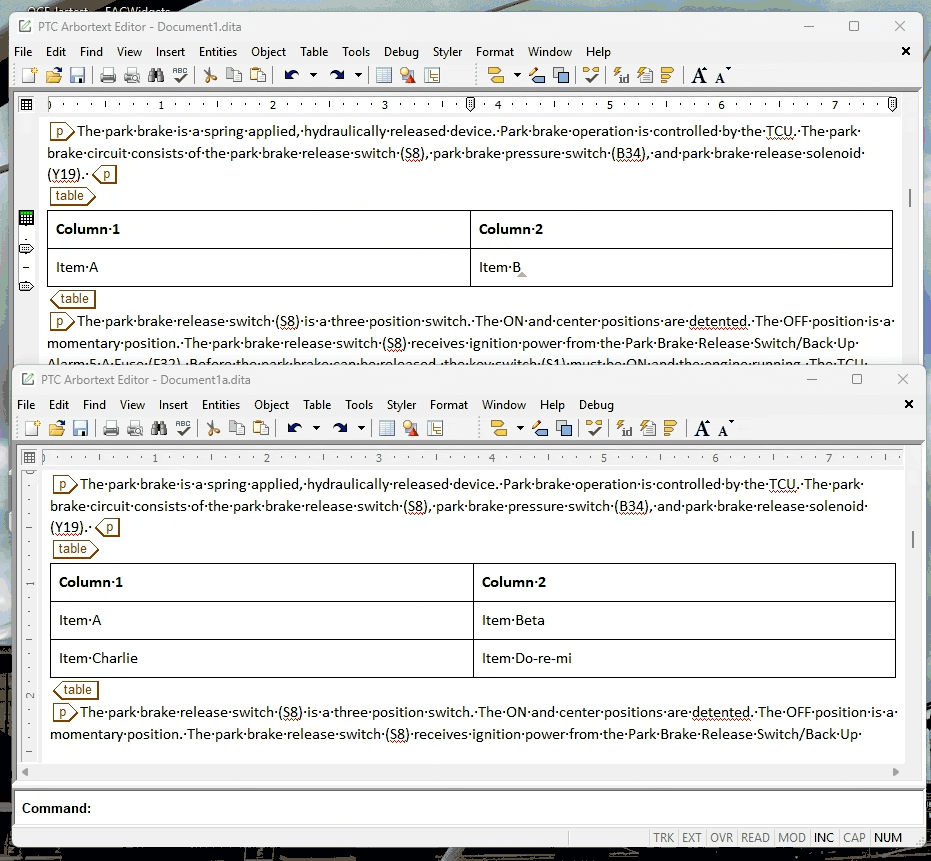Screen dimensions: 931x861
Task: Click Increase font size icon in Document1.dita
Action: (699, 75)
